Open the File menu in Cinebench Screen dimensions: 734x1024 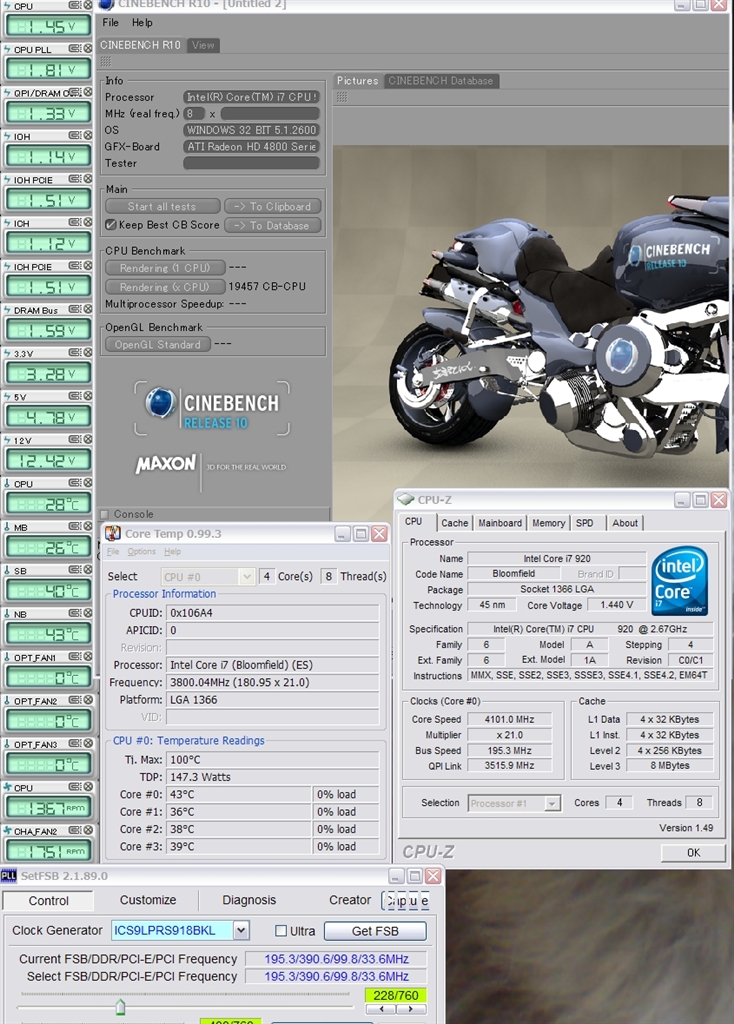coord(111,22)
